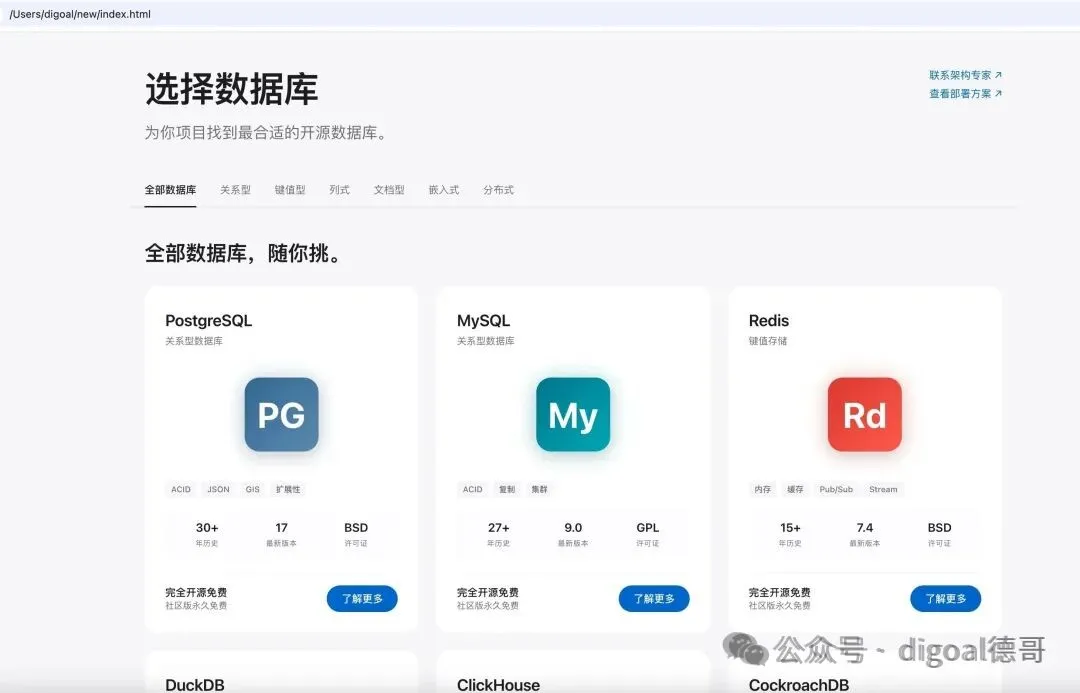Viewport: 1080px width, 693px height.
Task: Click the JSON tag on PostgreSQL card
Action: [218, 489]
